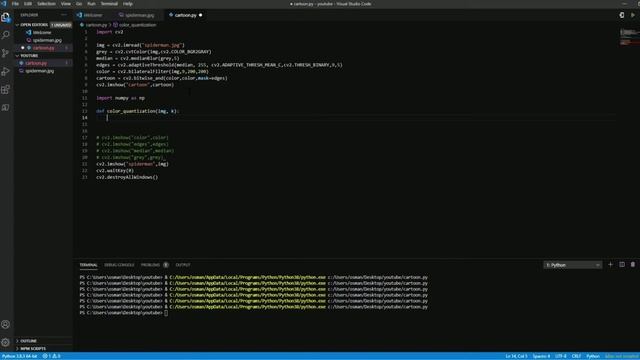The height and width of the screenshot is (360, 640).
Task: Open the Source Control view
Action: pyautogui.click(x=6, y=53)
